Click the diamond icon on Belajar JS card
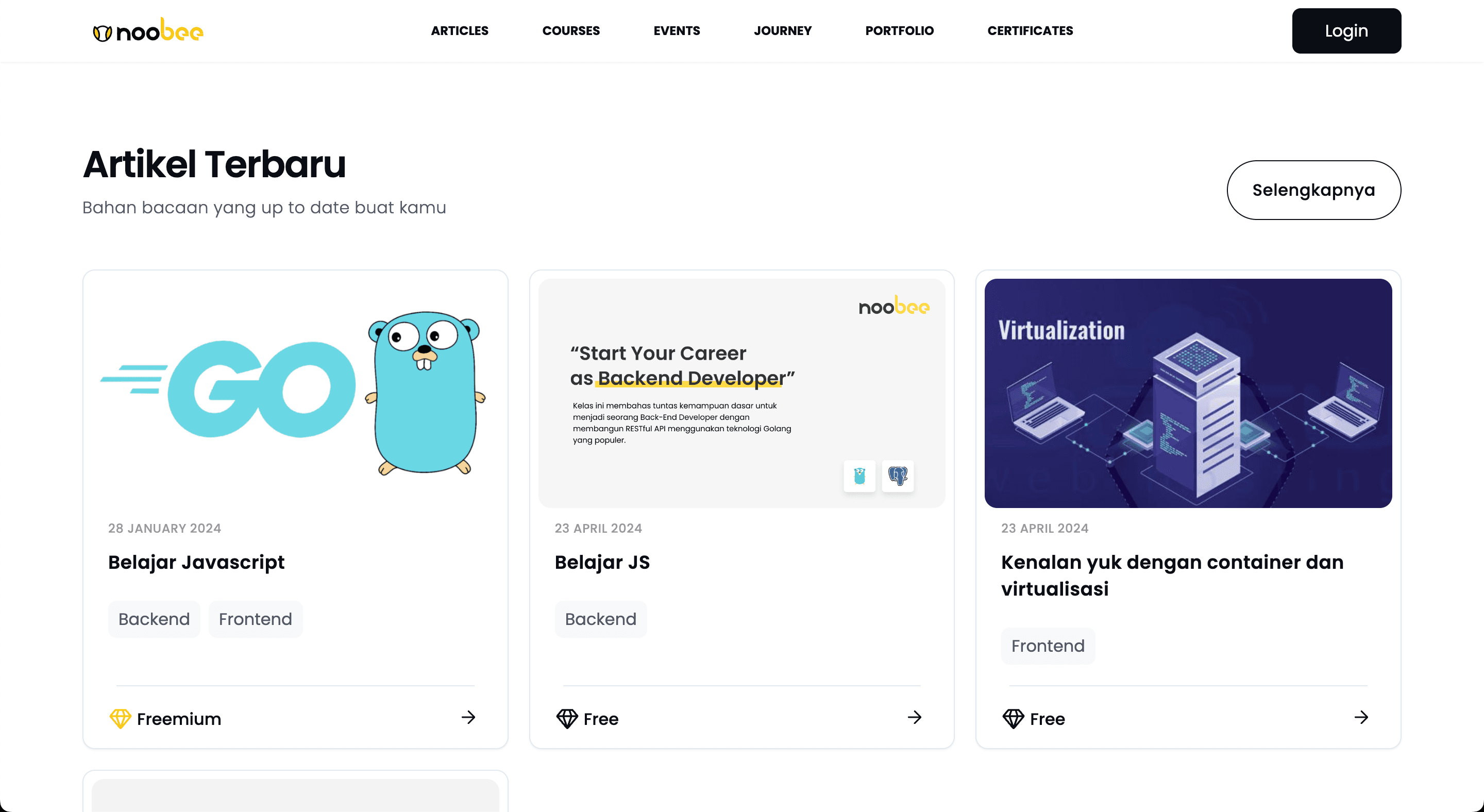Image resolution: width=1484 pixels, height=812 pixels. (567, 718)
